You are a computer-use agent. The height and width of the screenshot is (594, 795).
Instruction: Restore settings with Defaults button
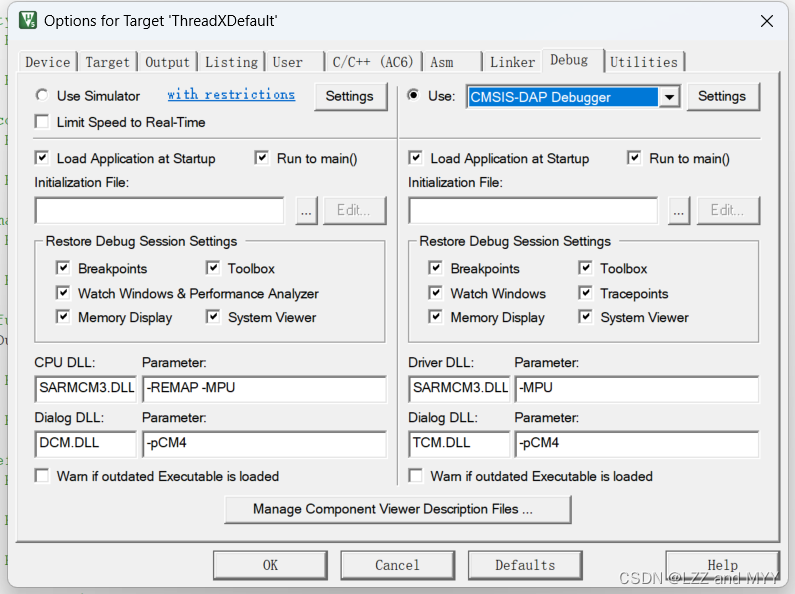pyautogui.click(x=525, y=565)
